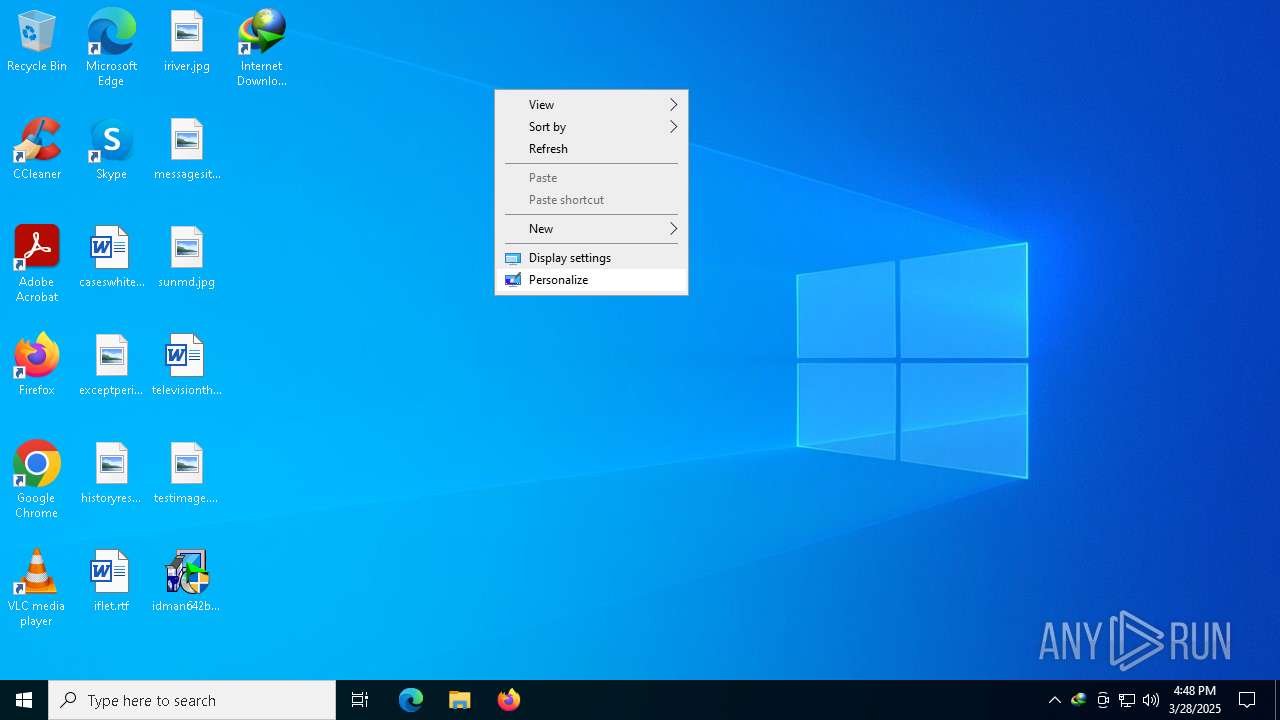Viewport: 1280px width, 720px height.
Task: Launch Firefox from the taskbar
Action: pyautogui.click(x=509, y=700)
